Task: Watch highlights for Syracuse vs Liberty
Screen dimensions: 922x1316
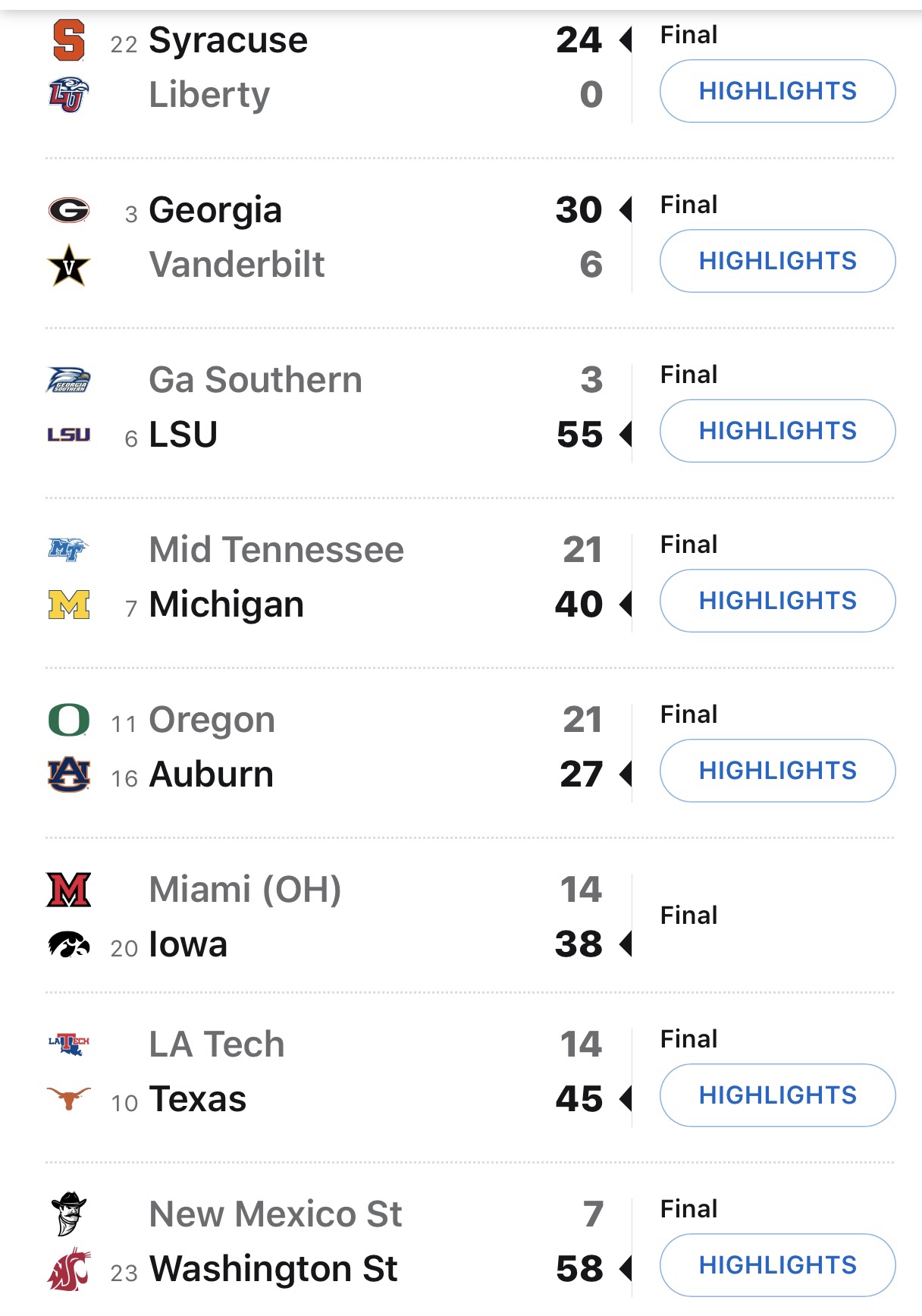Action: (x=777, y=91)
